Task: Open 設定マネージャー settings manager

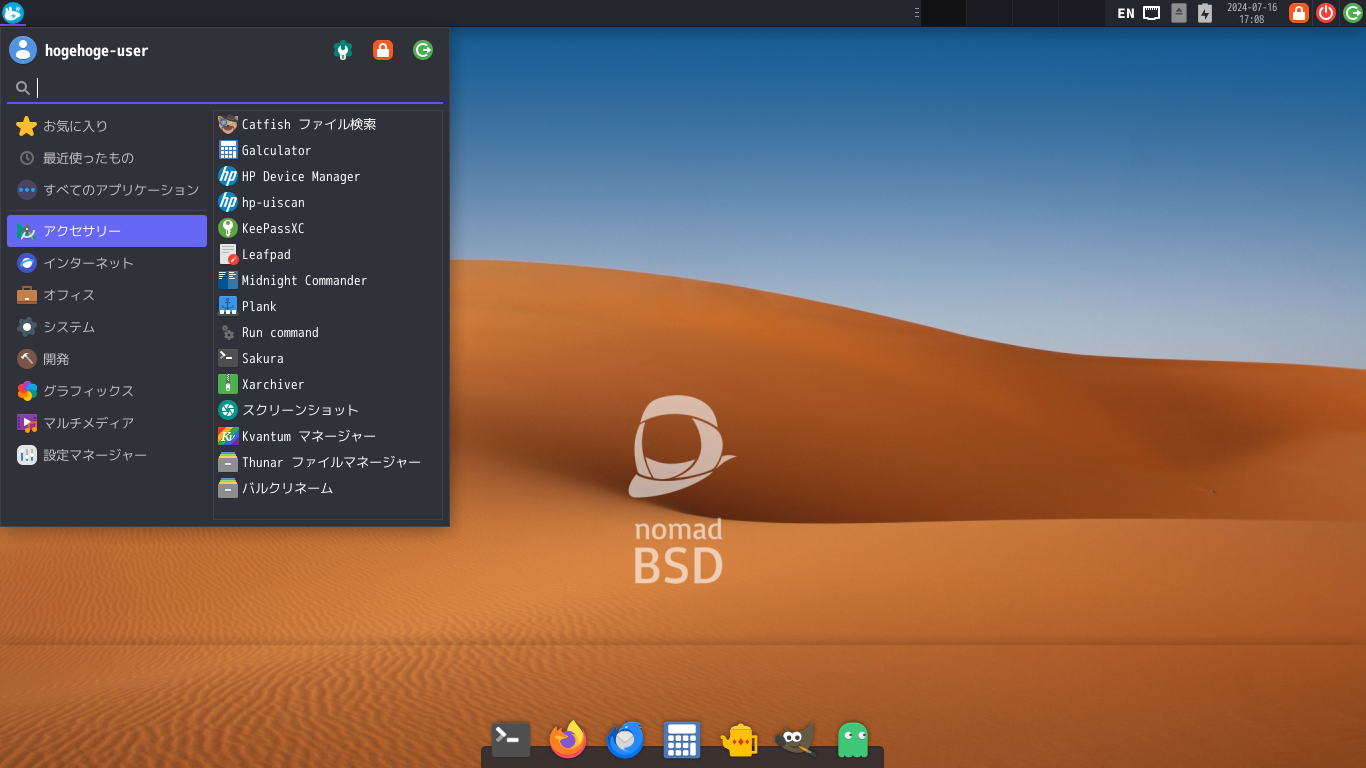Action: [x=107, y=455]
